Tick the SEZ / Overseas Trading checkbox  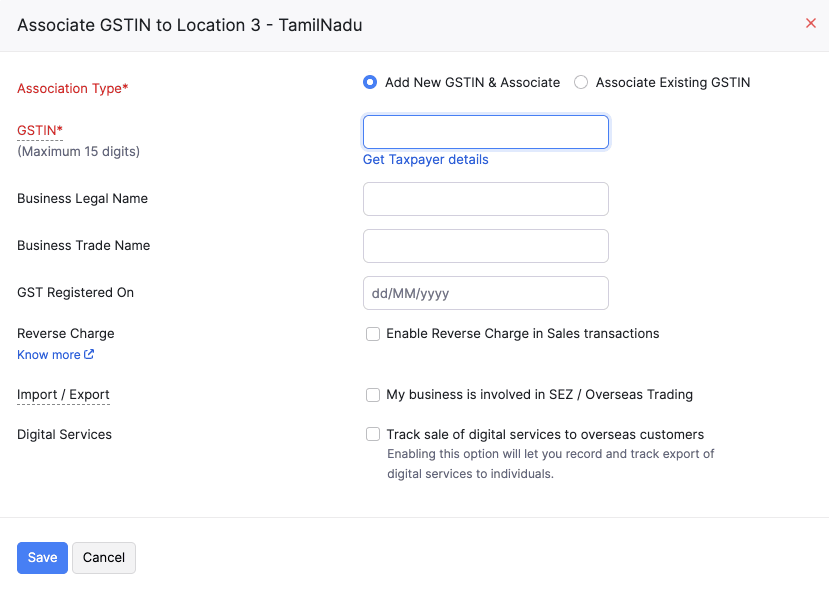coord(373,395)
